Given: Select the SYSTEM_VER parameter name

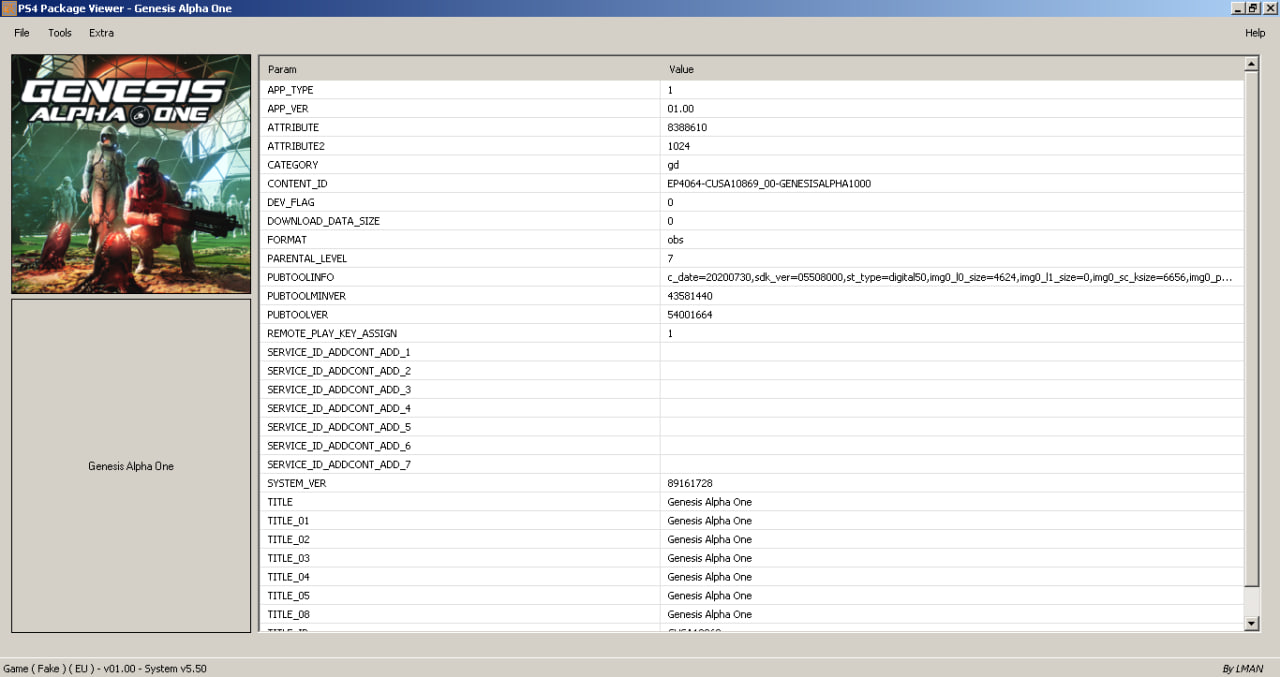Looking at the screenshot, I should point(297,483).
